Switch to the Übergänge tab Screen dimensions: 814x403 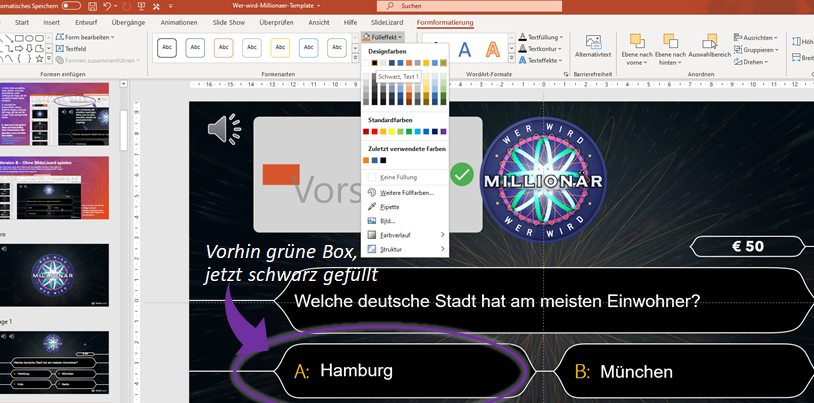click(x=128, y=22)
